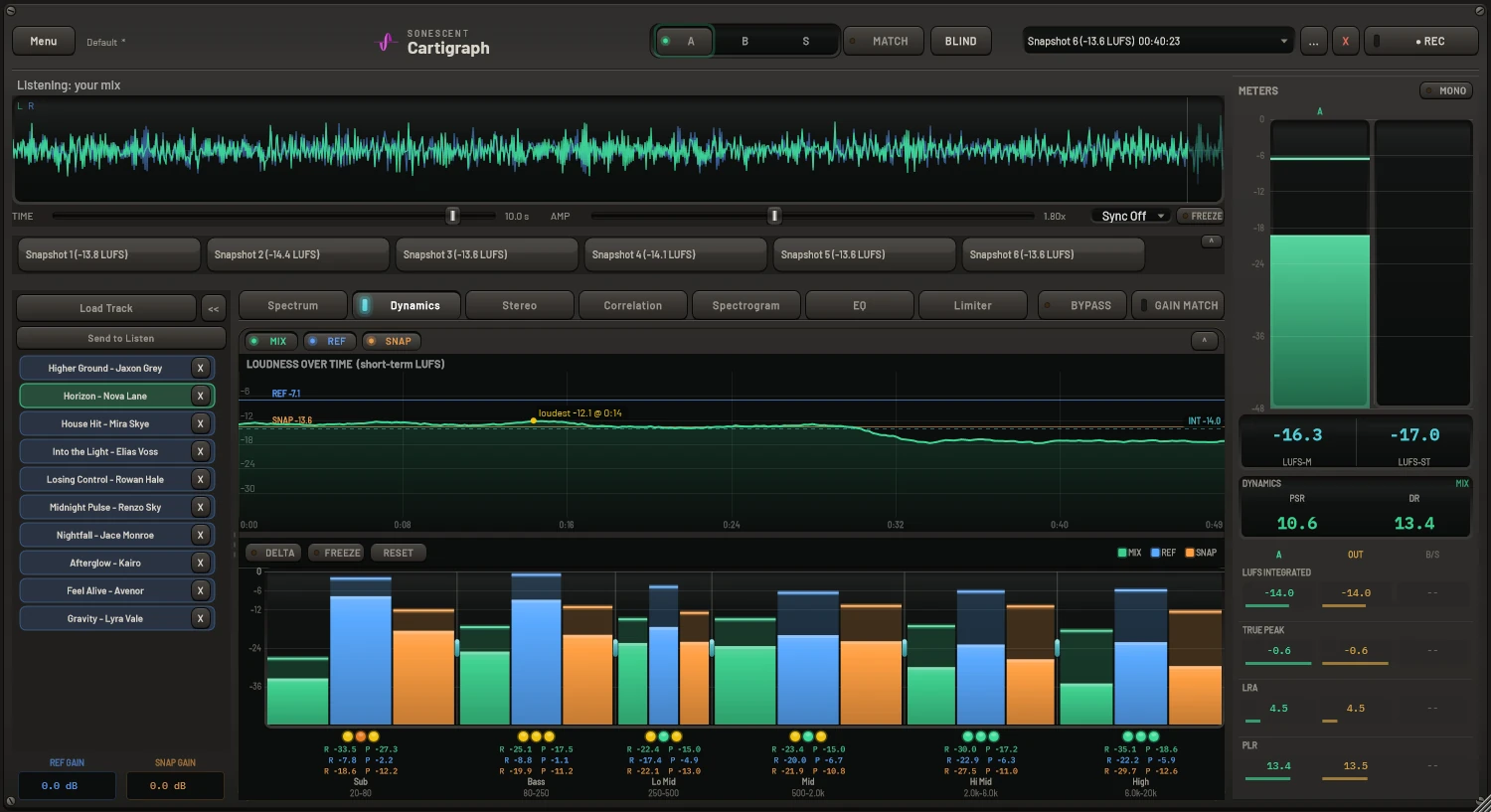The width and height of the screenshot is (1491, 812).
Task: Switch to the Stereo tab
Action: (519, 305)
